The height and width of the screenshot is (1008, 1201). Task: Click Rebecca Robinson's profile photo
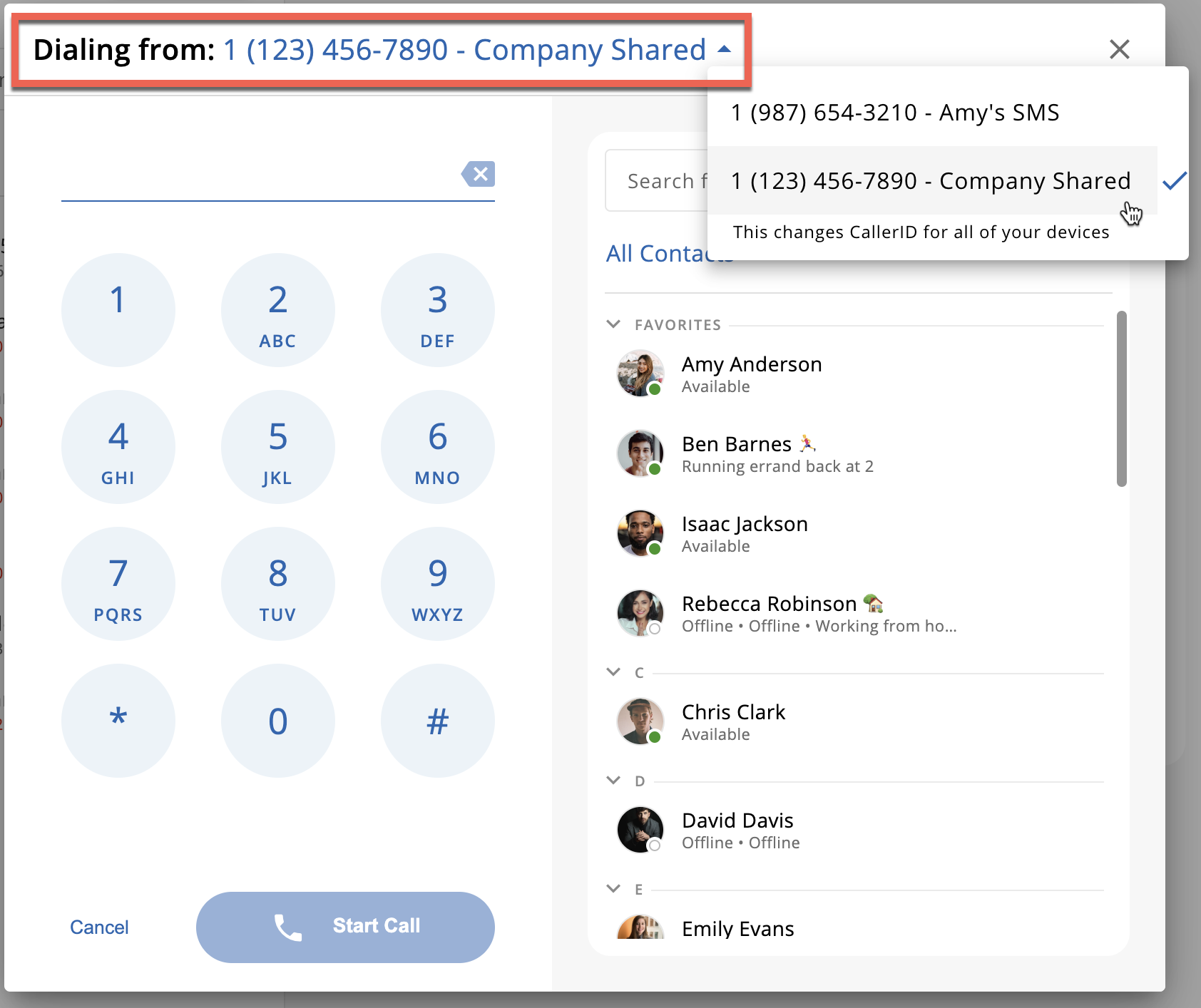point(640,612)
